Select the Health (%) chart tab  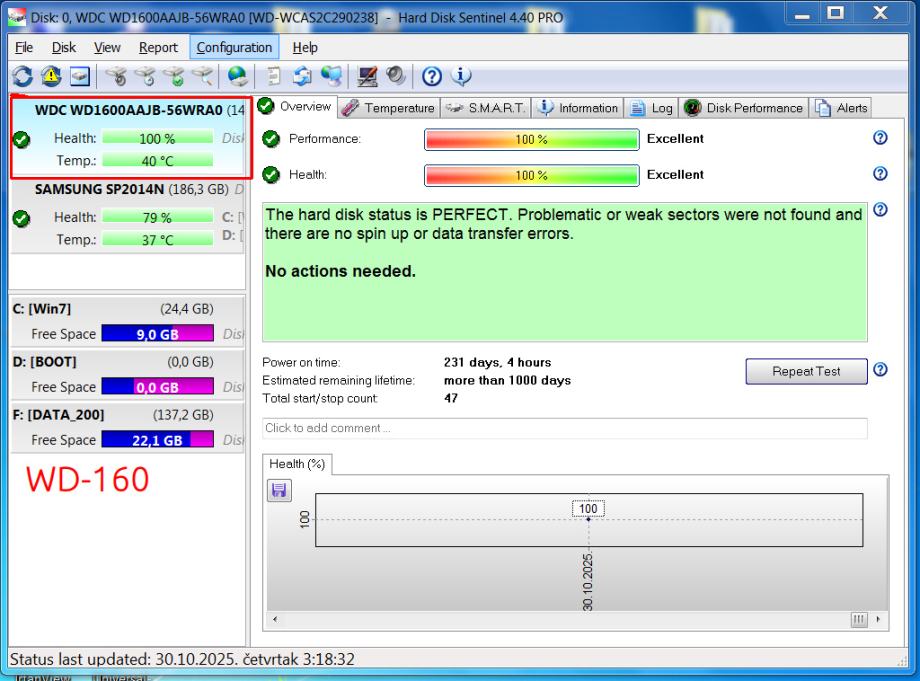pos(297,464)
